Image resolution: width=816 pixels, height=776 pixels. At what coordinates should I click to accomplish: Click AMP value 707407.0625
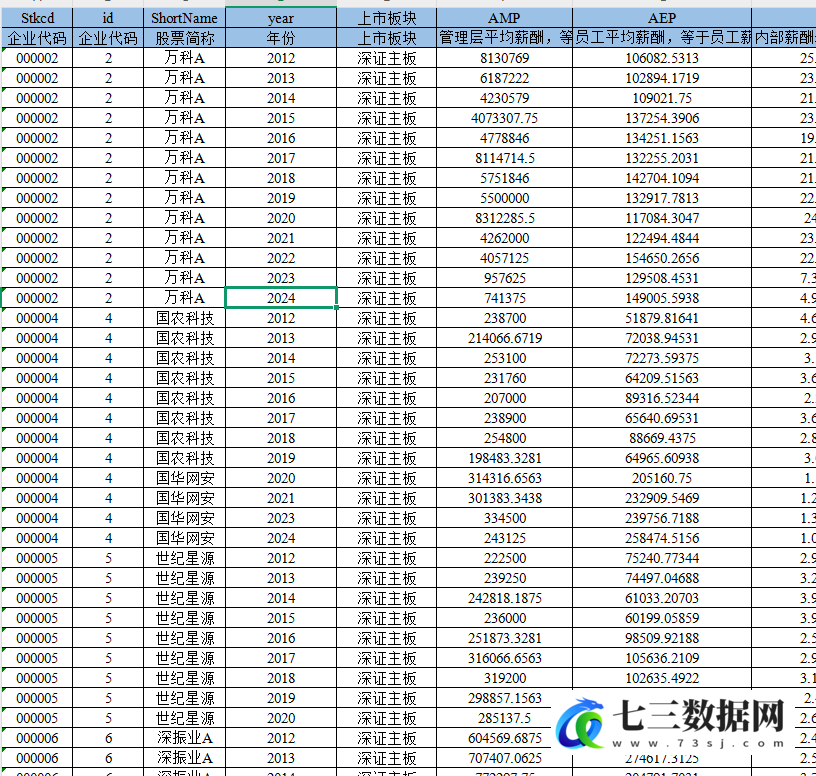click(x=504, y=758)
